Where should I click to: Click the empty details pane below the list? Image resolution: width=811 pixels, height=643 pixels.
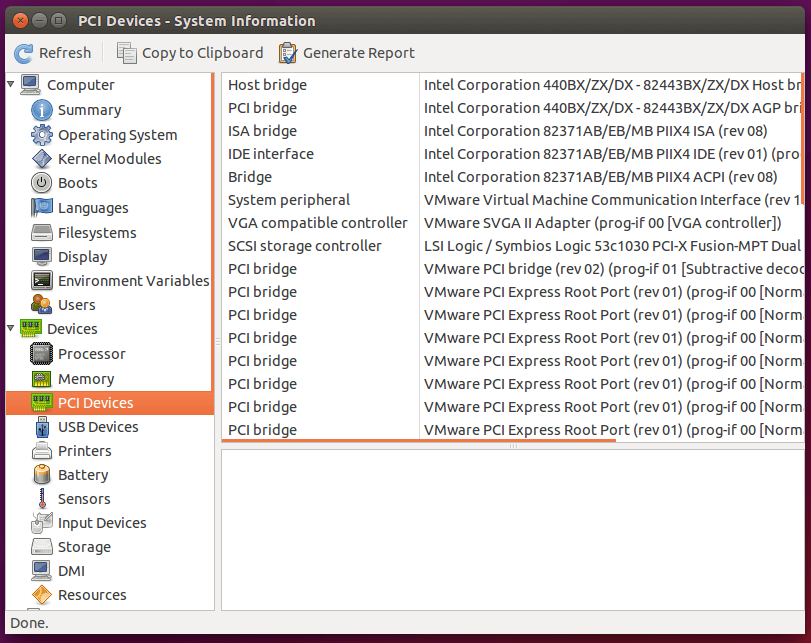[513, 530]
